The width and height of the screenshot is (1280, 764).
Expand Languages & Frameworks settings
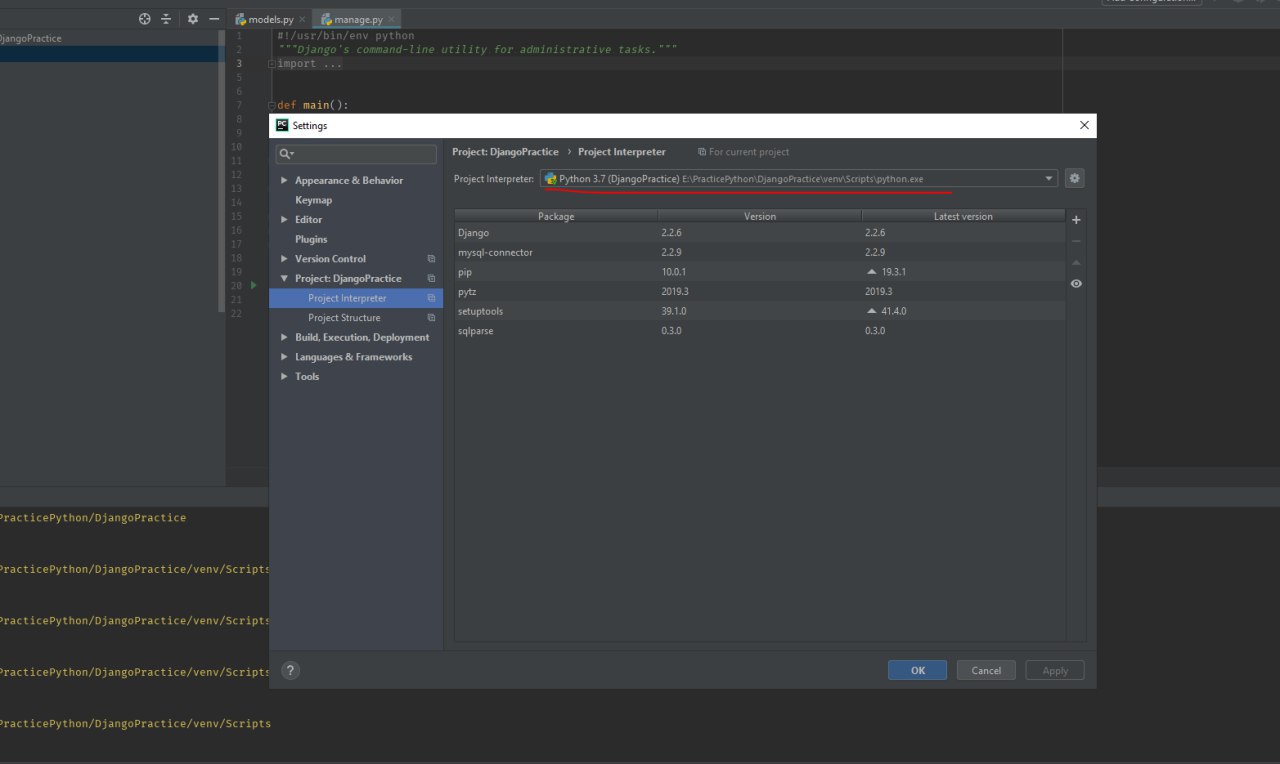(284, 357)
